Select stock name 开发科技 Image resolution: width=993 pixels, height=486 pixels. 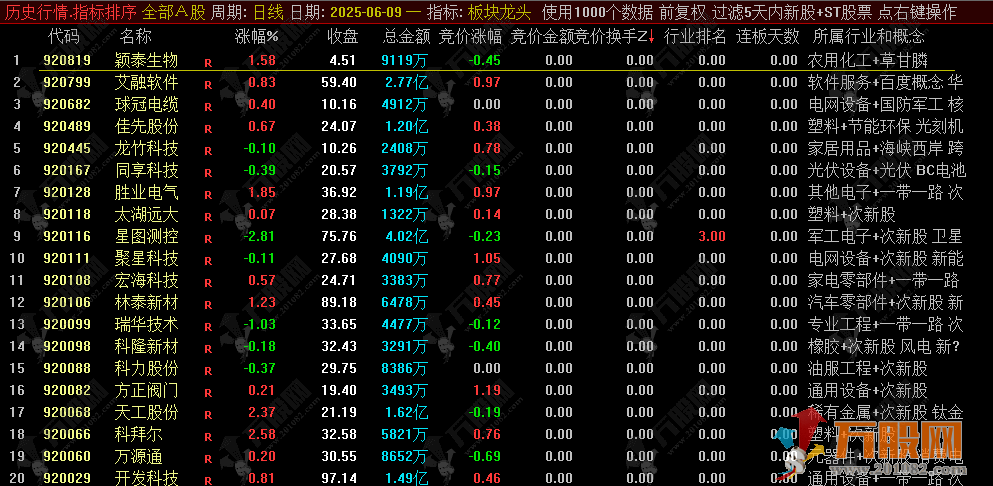click(146, 478)
